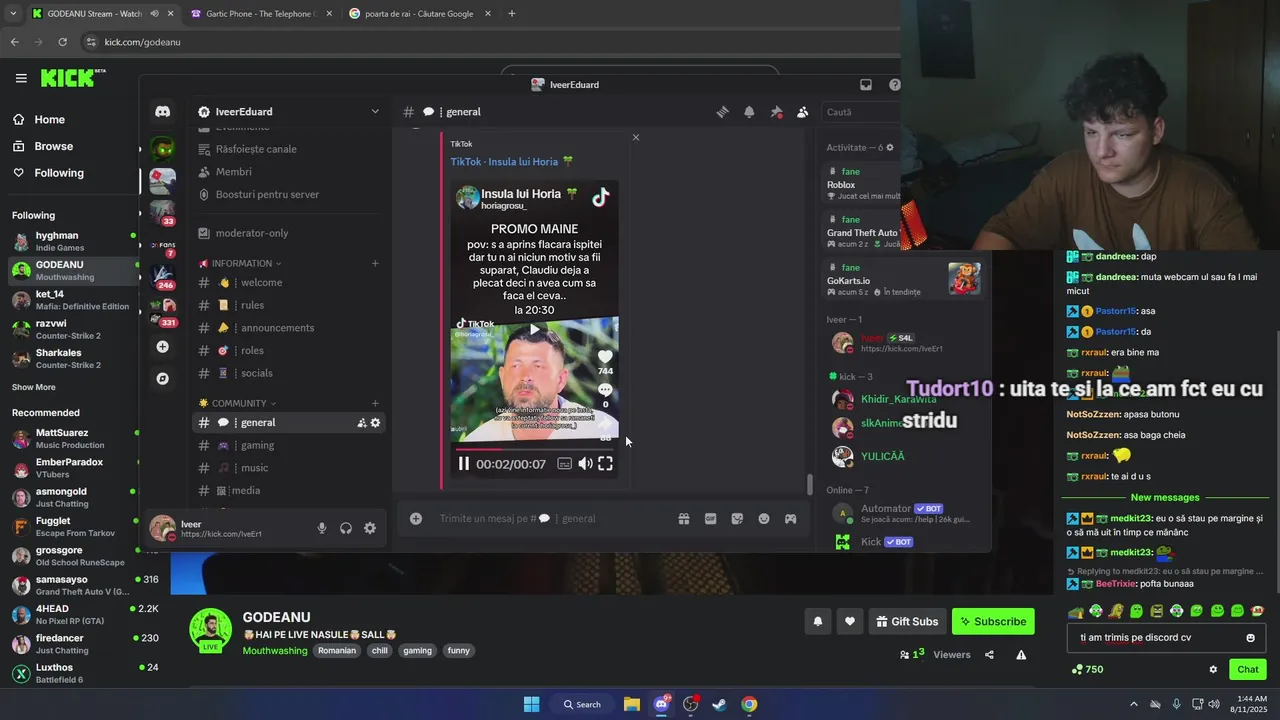Open the music channel
Screen dimensions: 1280x720
click(289, 468)
